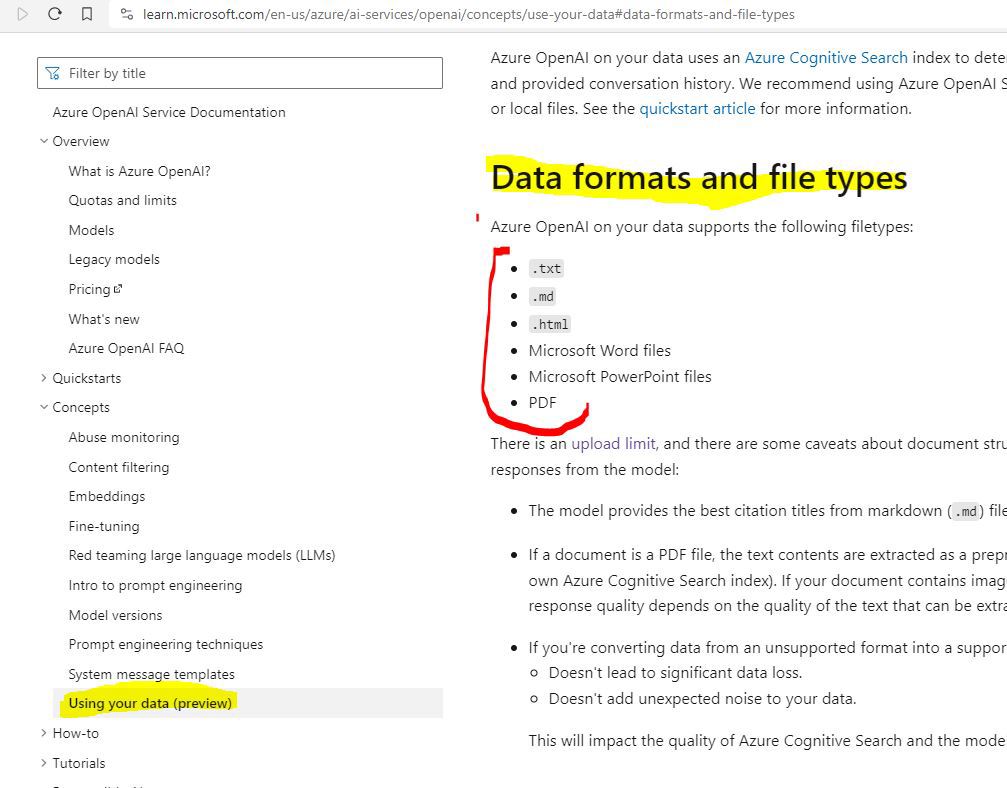
Task: Click "Doesn't add unexpected noise" text
Action: pyautogui.click(x=703, y=699)
